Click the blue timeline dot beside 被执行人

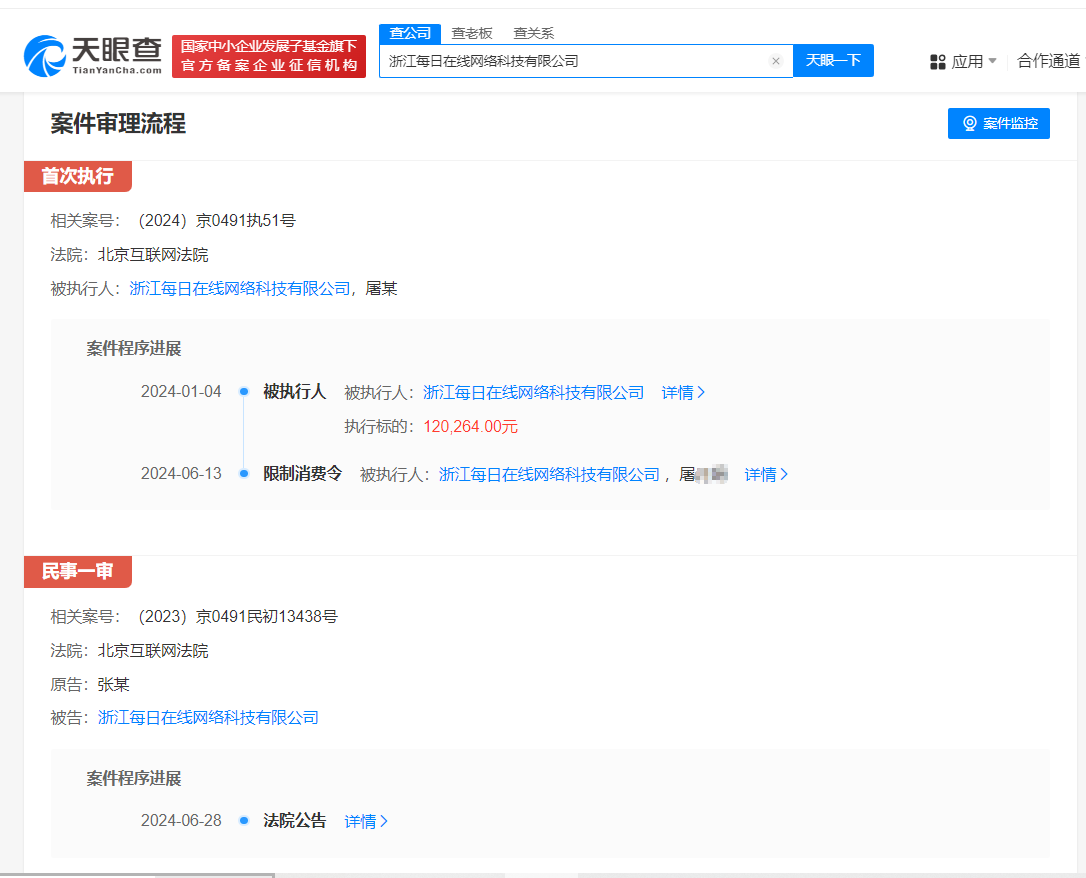(x=243, y=392)
